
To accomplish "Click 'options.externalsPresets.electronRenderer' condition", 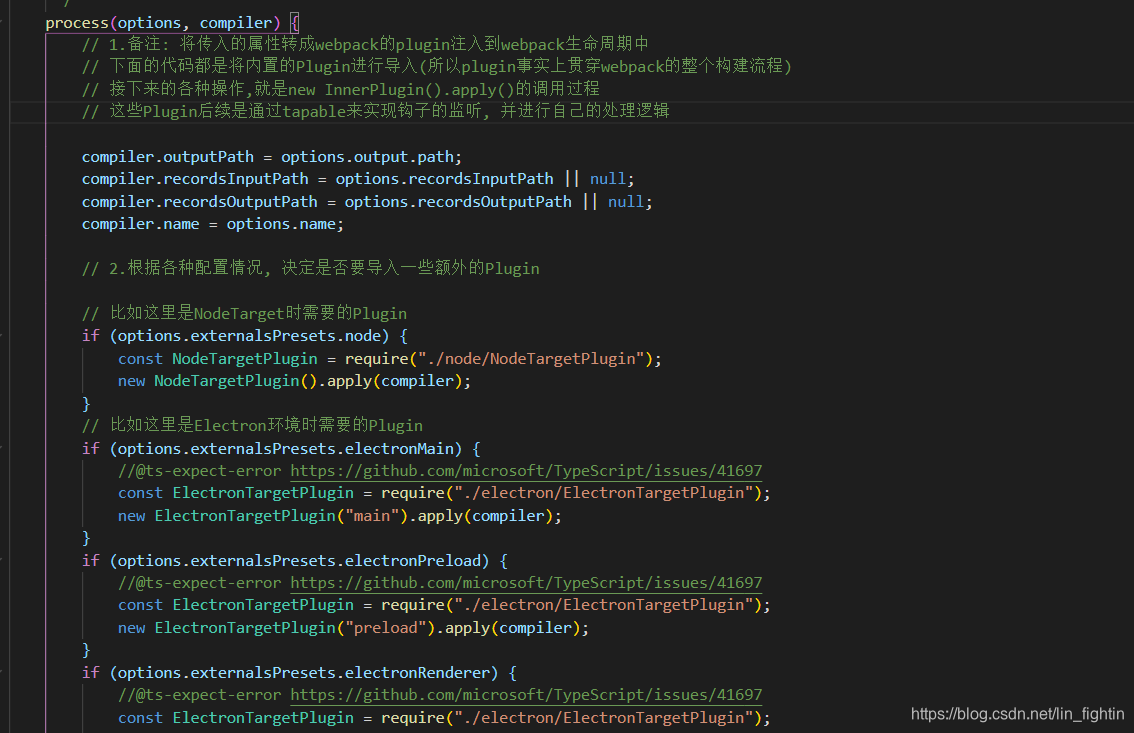I will tap(304, 672).
